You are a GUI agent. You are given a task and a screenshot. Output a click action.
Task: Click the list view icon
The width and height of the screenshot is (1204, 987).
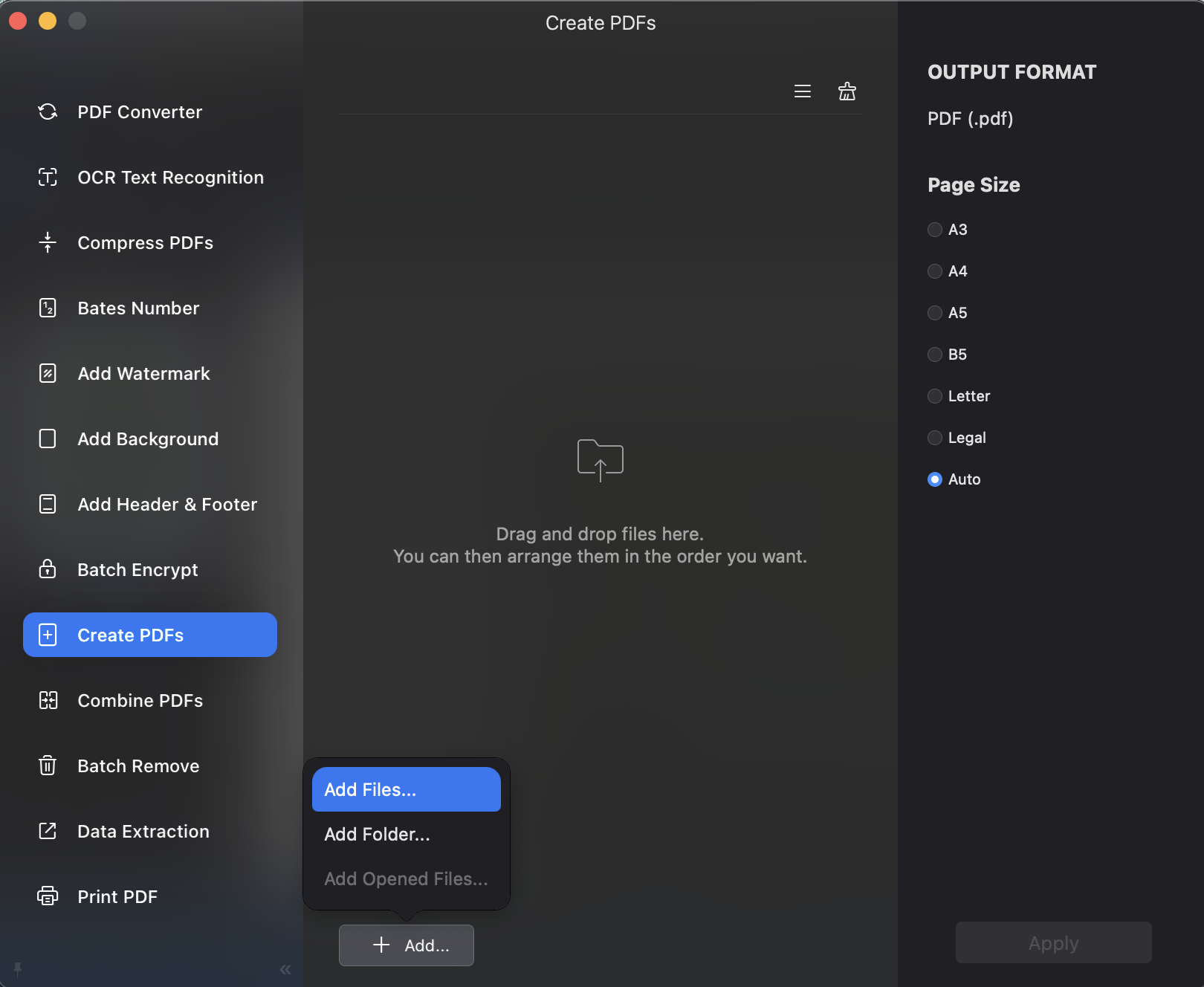coord(803,91)
